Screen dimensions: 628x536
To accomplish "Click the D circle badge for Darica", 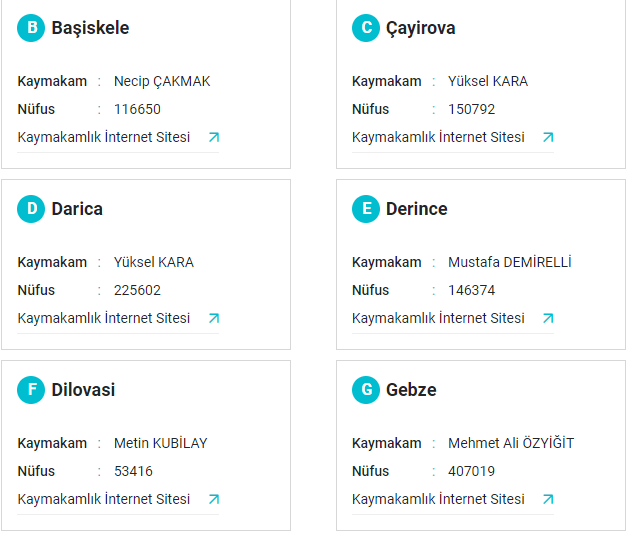I will pos(31,209).
